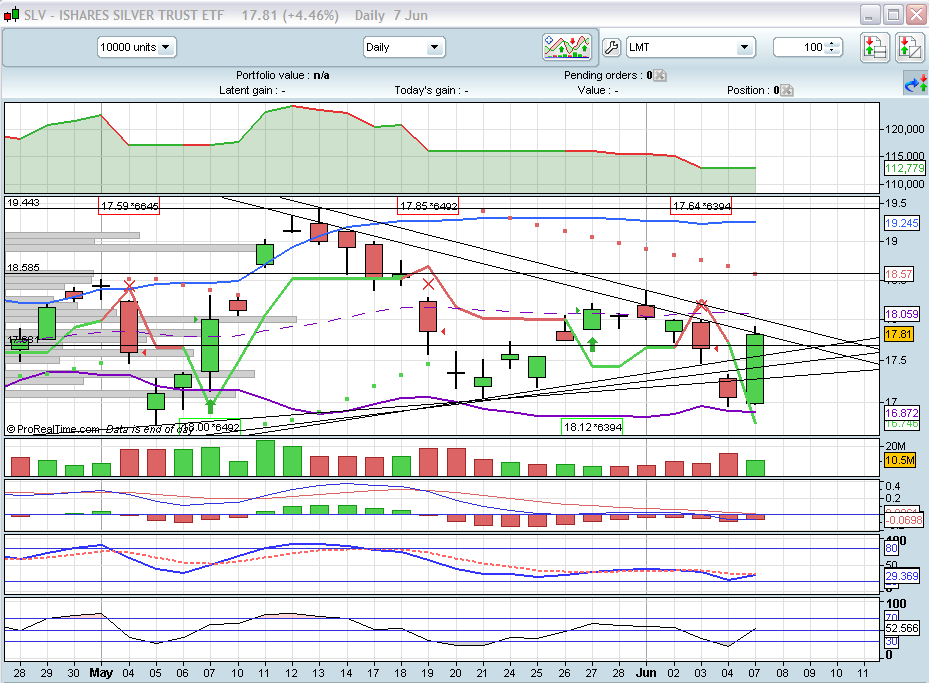Decrease the quantity 100 with down stepper
Viewport: 929px width, 683px height.
click(832, 51)
